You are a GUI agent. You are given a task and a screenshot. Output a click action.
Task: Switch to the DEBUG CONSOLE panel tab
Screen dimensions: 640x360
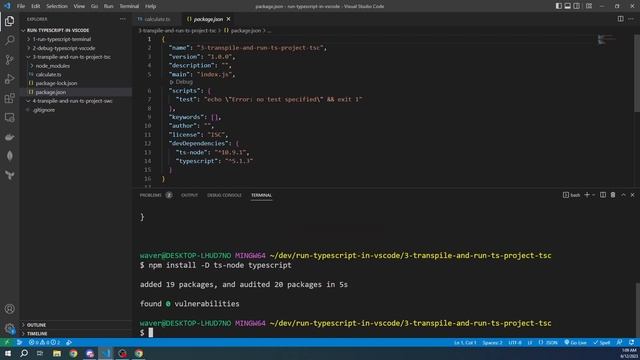coord(224,195)
